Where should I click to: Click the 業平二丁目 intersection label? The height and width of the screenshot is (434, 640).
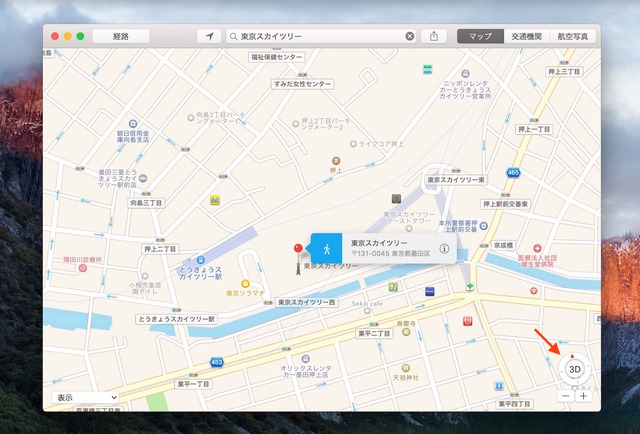(x=374, y=334)
